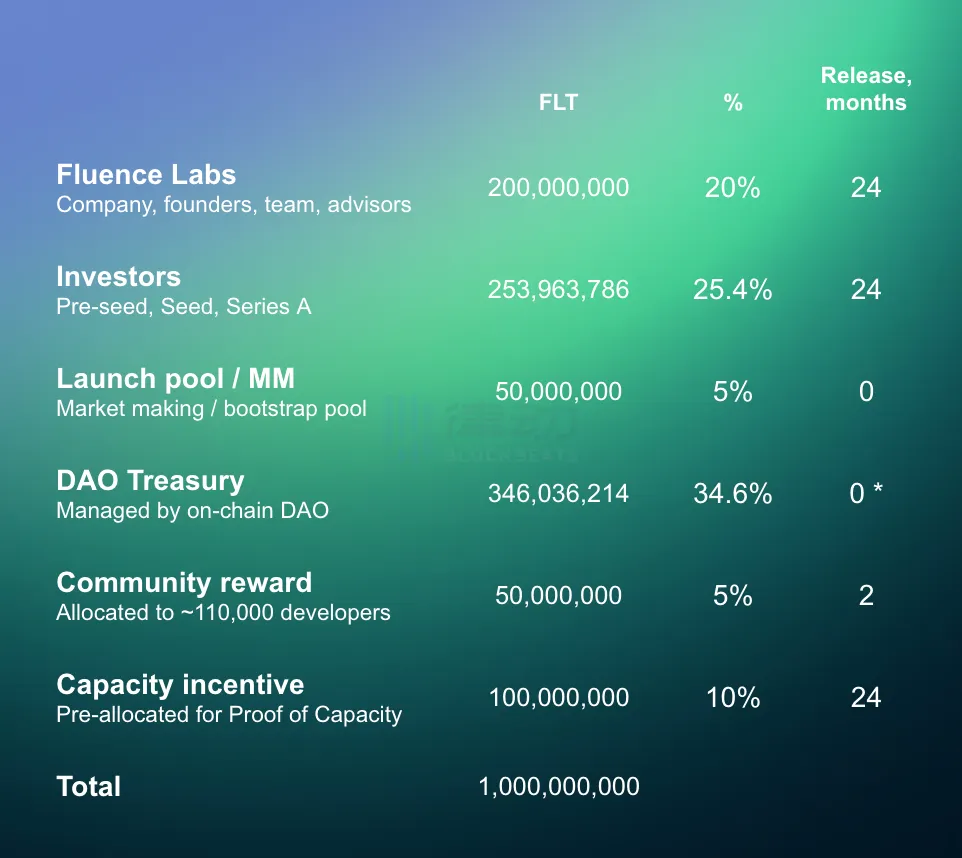Click the Fluence Labs row heading
962x858 pixels.
pyautogui.click(x=146, y=175)
